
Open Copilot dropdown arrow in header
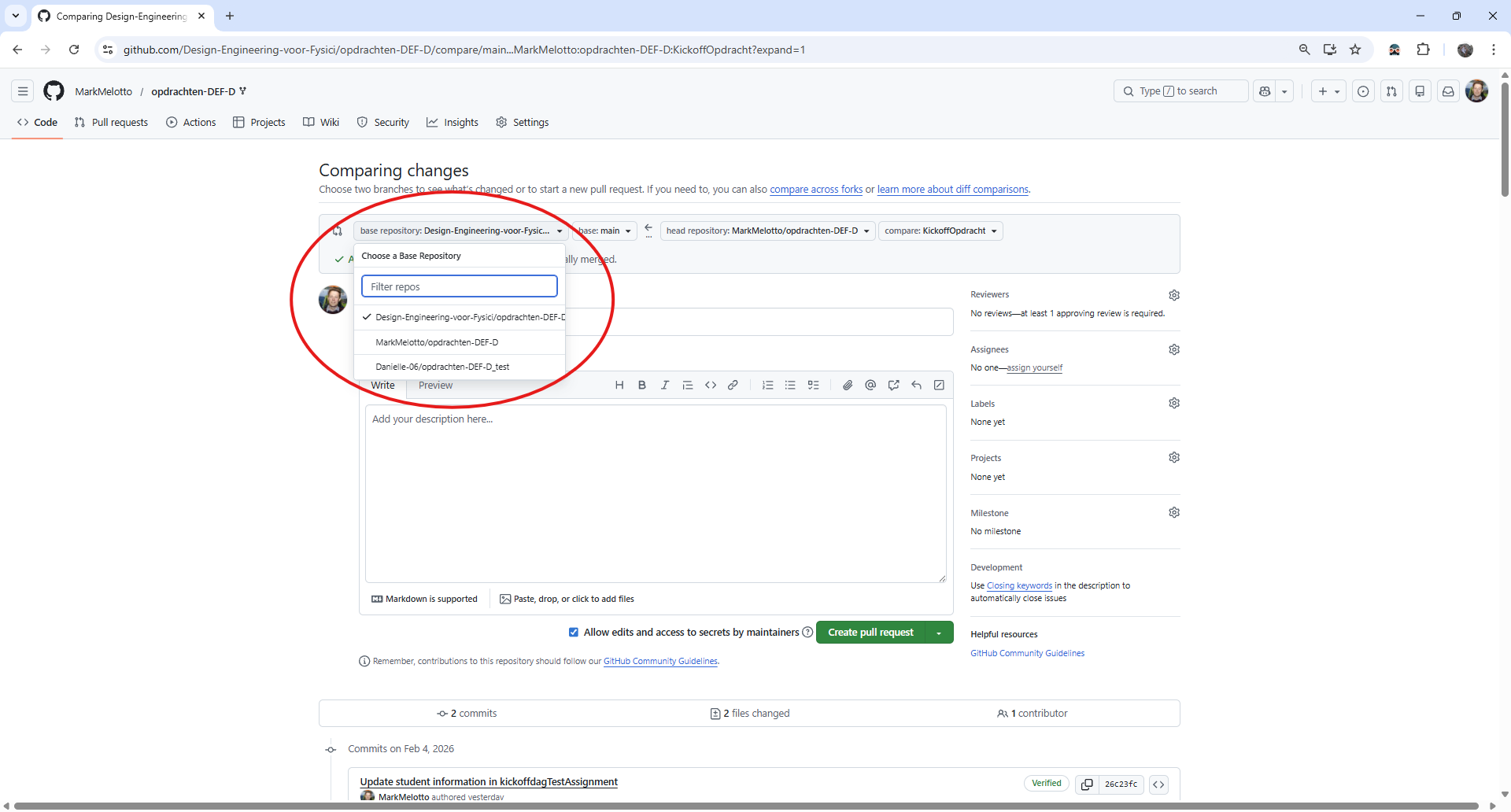1284,91
